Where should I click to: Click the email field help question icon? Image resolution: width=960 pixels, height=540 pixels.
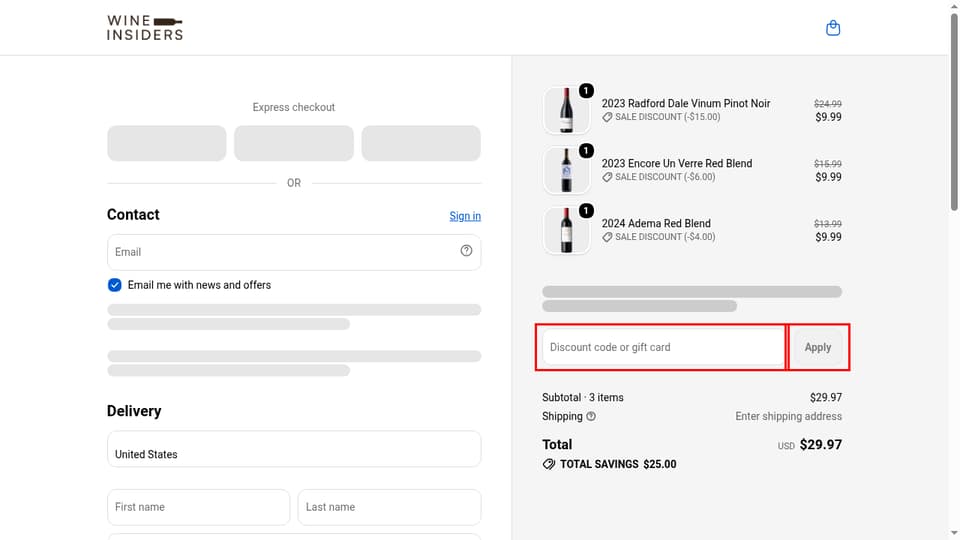click(467, 250)
